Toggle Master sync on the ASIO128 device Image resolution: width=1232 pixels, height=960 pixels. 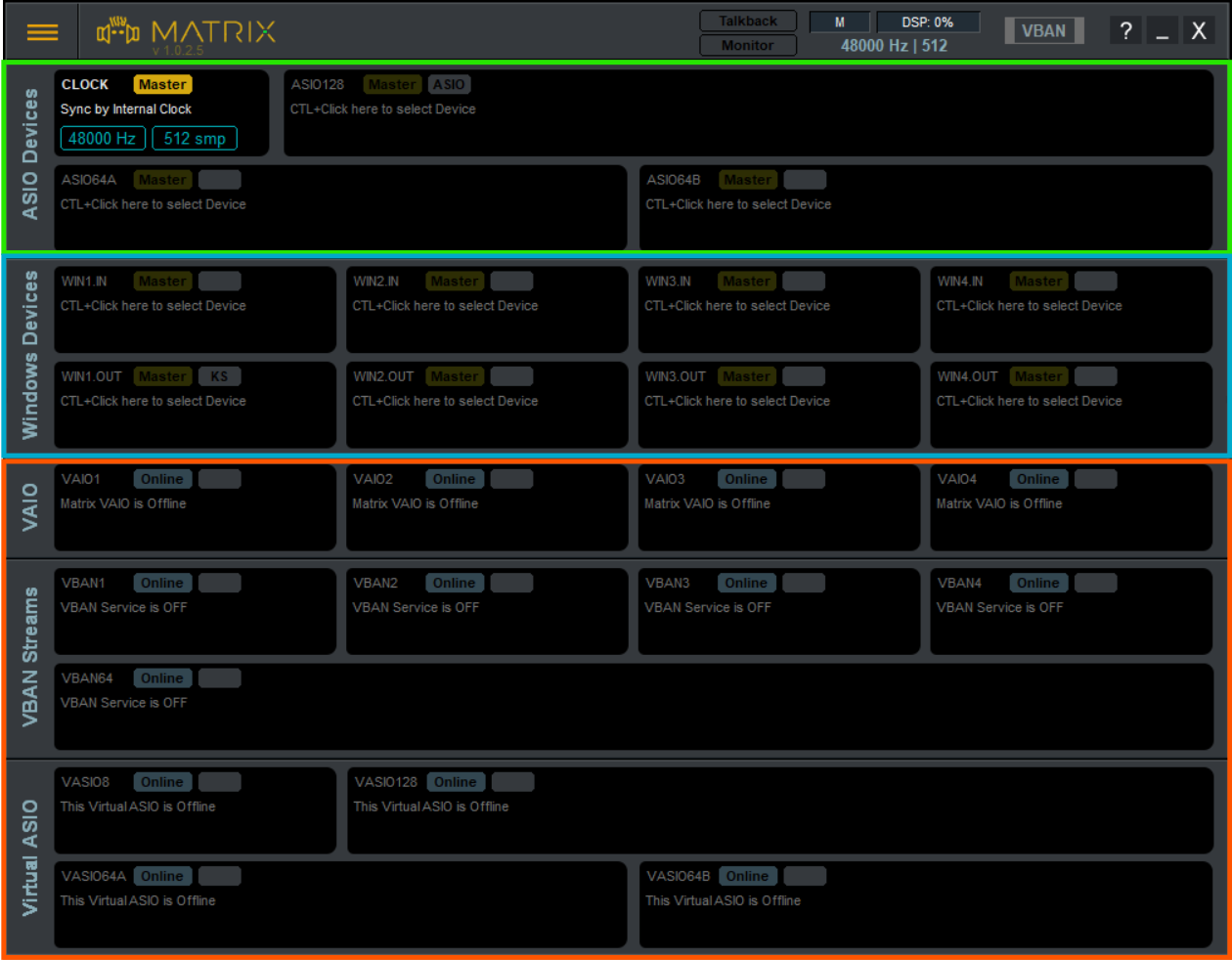pyautogui.click(x=391, y=84)
